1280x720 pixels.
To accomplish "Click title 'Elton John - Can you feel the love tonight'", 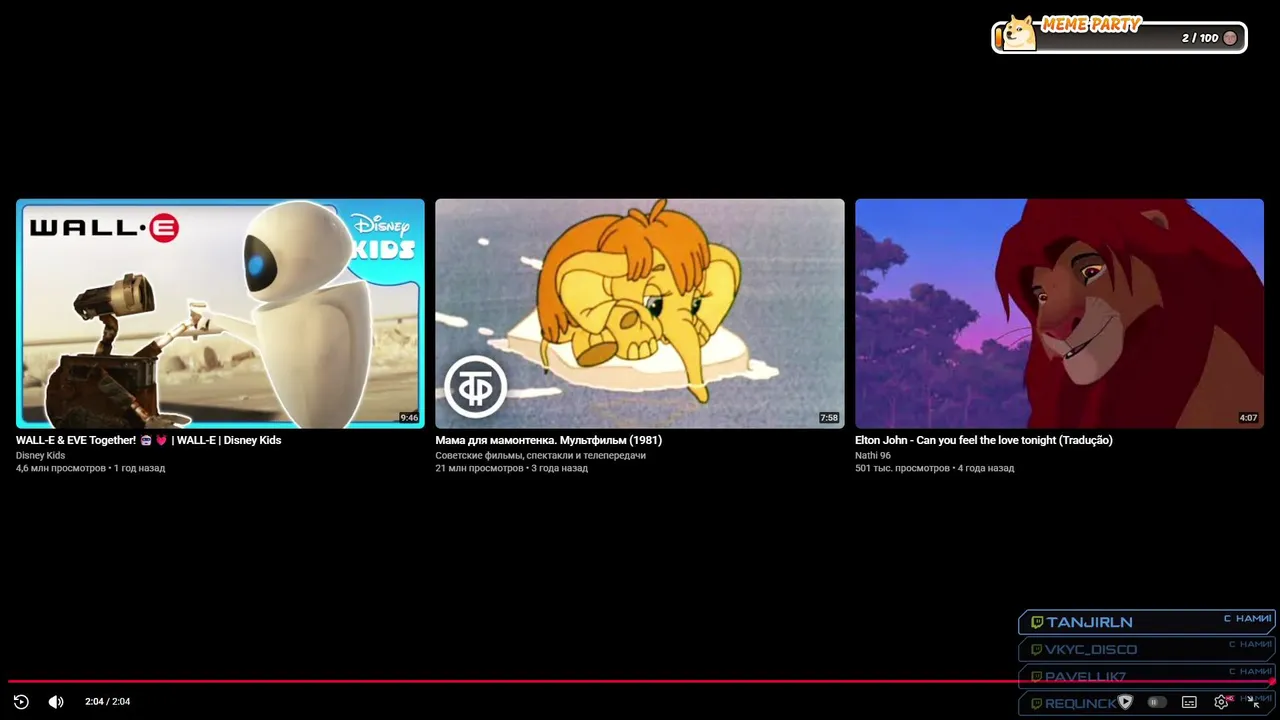I will [984, 440].
